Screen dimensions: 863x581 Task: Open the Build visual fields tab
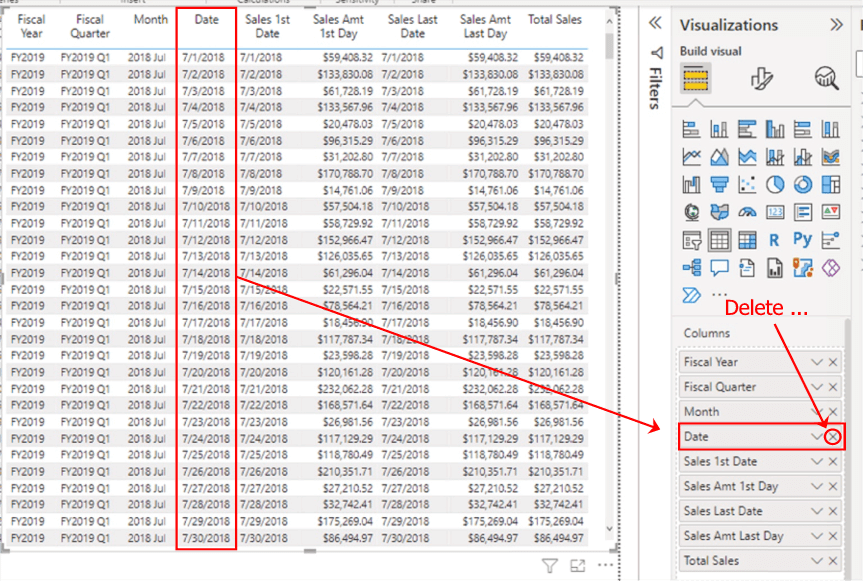click(x=695, y=78)
